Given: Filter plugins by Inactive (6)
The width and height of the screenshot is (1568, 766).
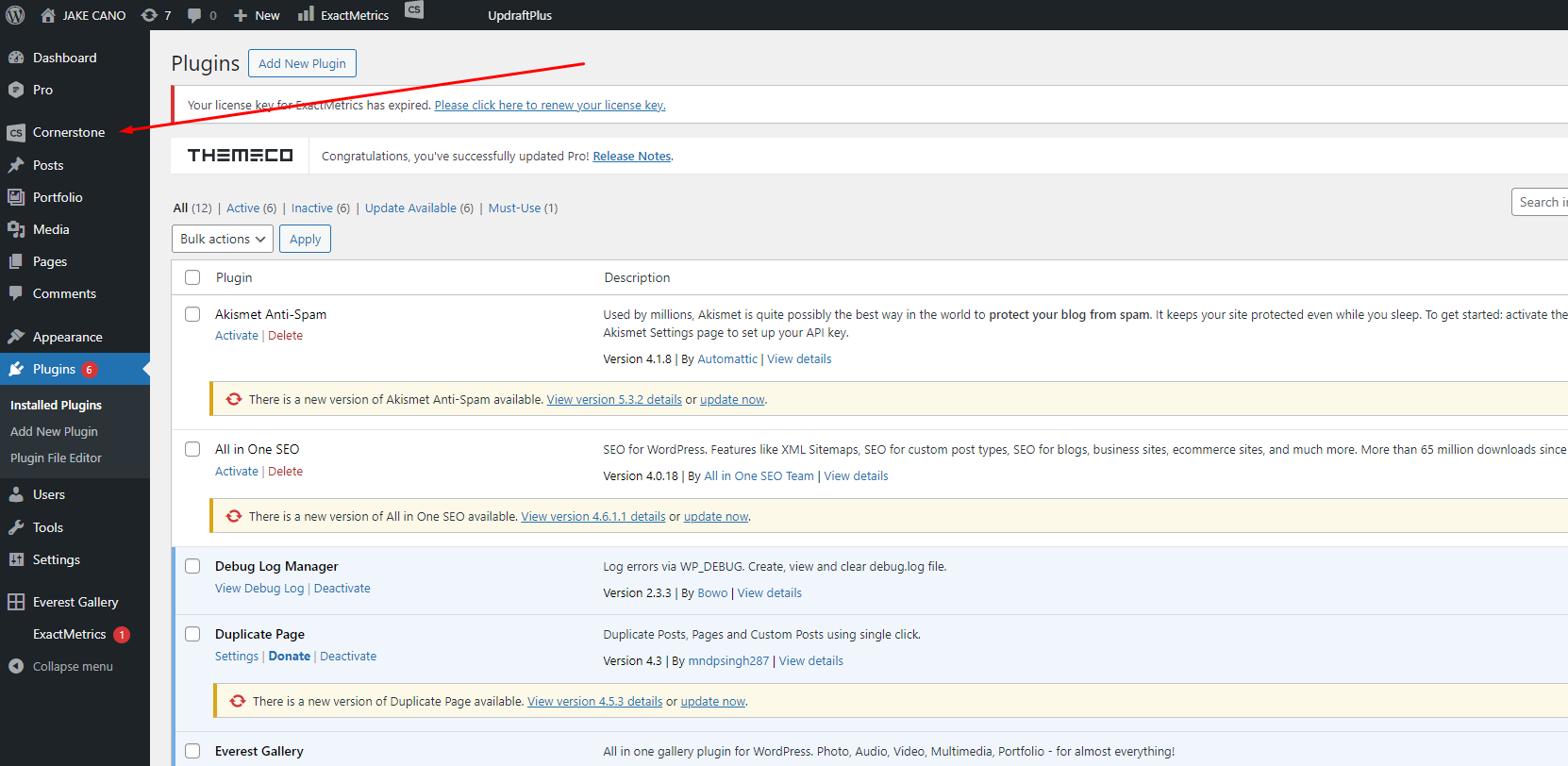Looking at the screenshot, I should 320,208.
